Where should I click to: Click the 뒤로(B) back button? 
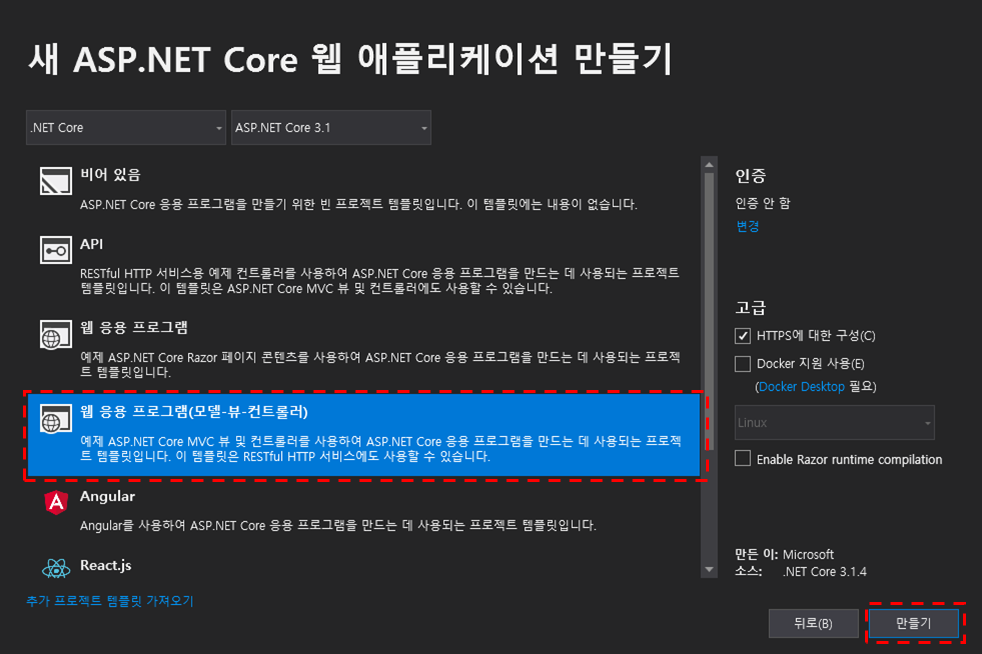point(814,623)
